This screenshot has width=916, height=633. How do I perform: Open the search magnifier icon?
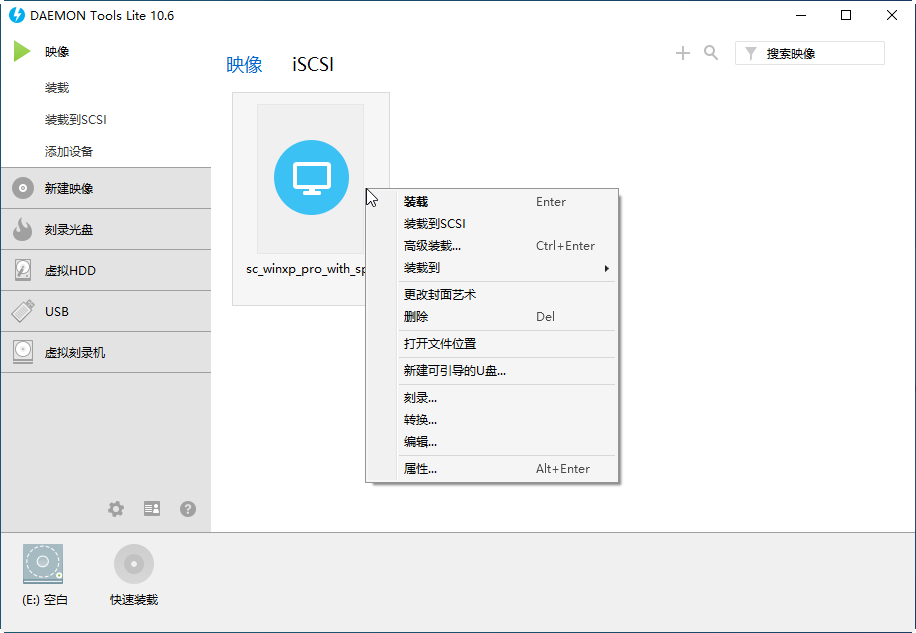[711, 53]
